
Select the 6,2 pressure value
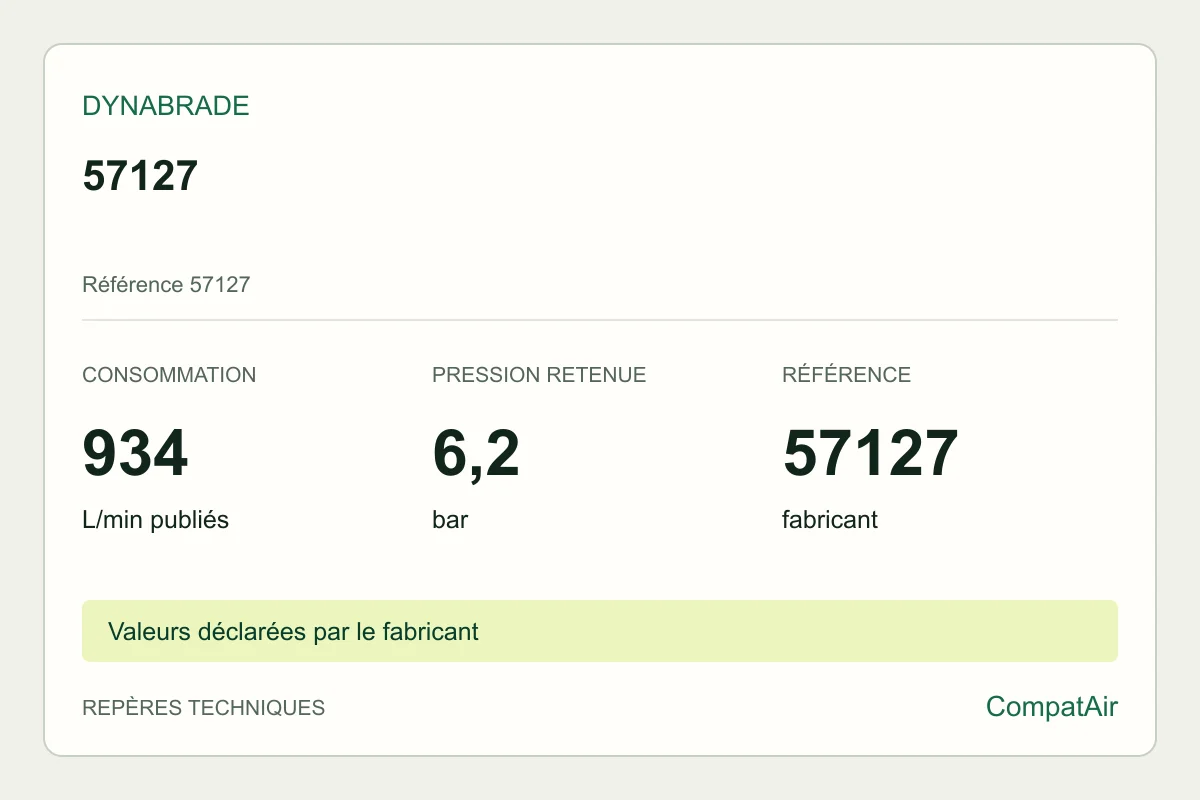click(x=476, y=454)
